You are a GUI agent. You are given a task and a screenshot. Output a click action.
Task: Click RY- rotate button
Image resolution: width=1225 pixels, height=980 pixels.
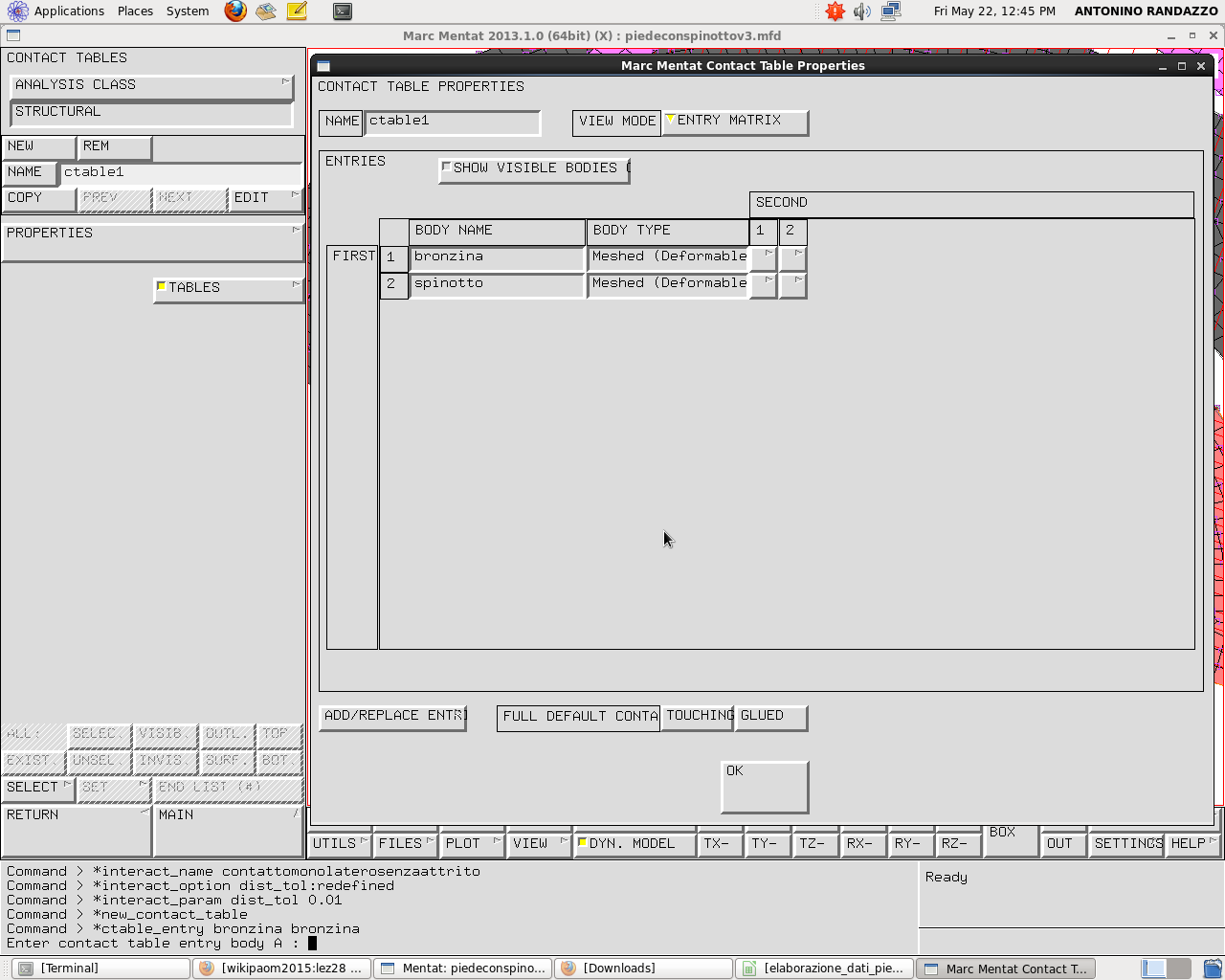(x=911, y=844)
